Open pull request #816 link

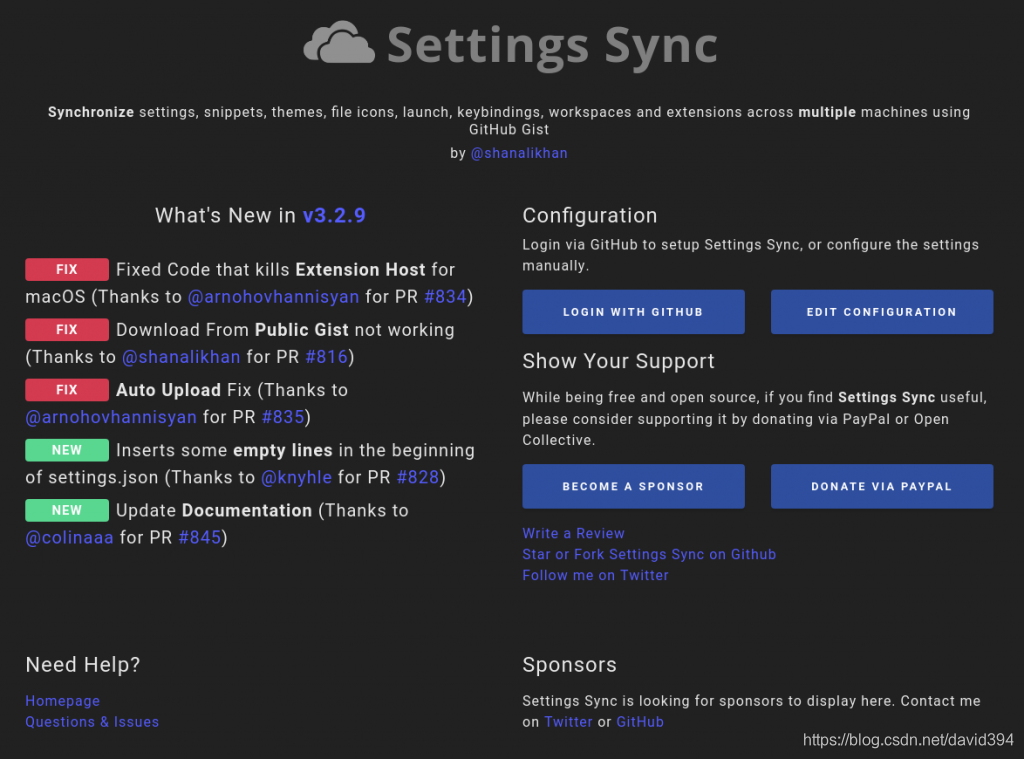pos(327,357)
